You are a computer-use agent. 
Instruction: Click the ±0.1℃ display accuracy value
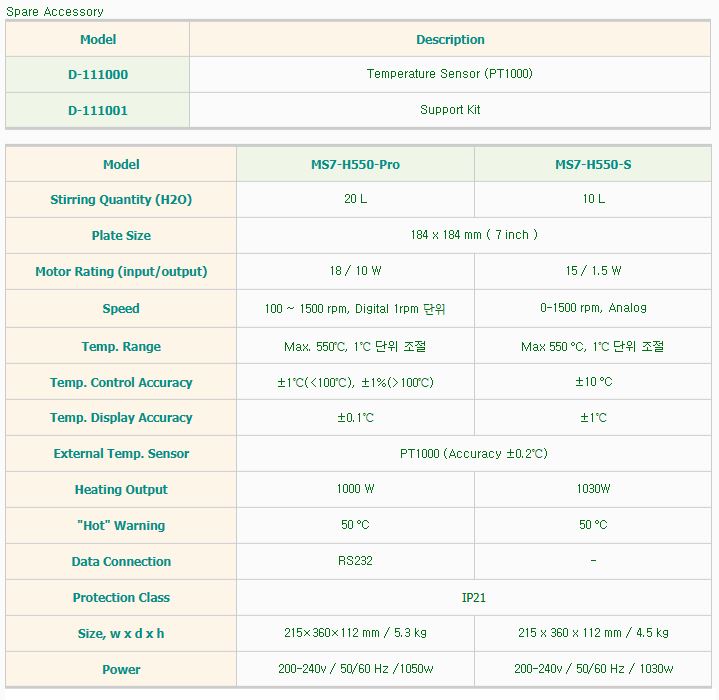click(x=355, y=418)
